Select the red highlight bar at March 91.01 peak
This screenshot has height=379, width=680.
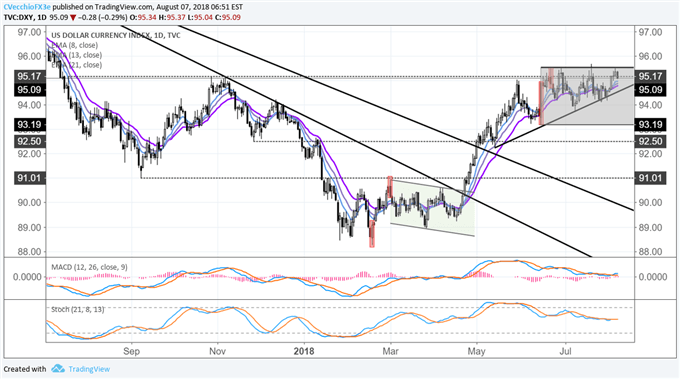pos(390,187)
